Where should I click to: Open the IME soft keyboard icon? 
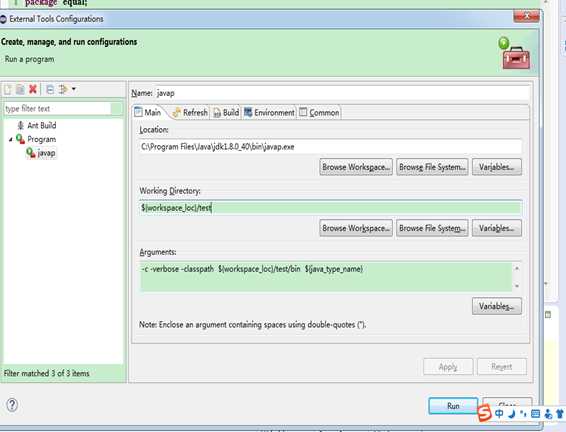[536, 414]
